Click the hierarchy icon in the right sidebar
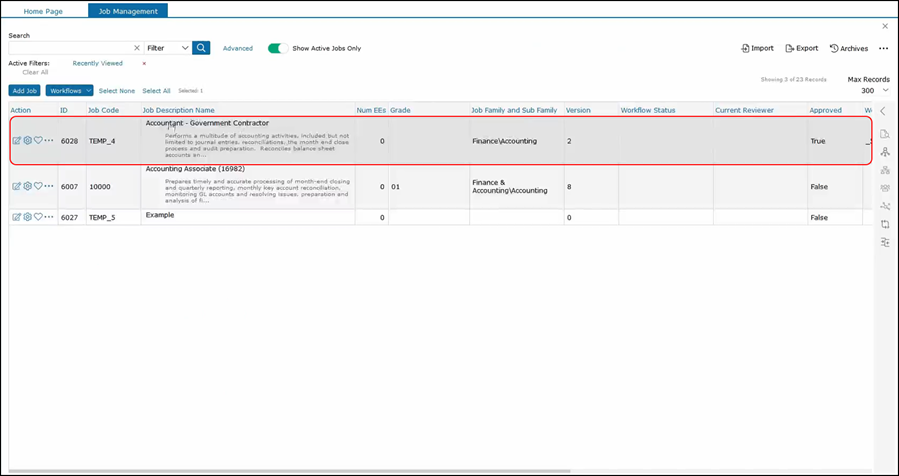This screenshot has height=476, width=899. coord(885,152)
